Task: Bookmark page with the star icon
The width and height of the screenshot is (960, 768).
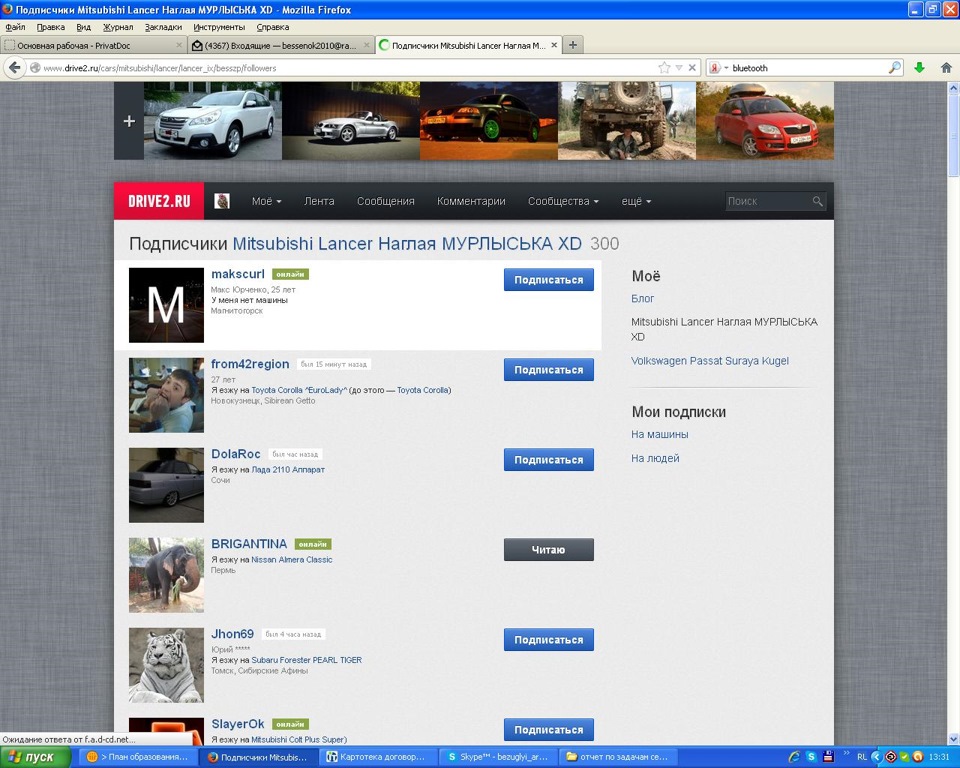Action: (664, 68)
